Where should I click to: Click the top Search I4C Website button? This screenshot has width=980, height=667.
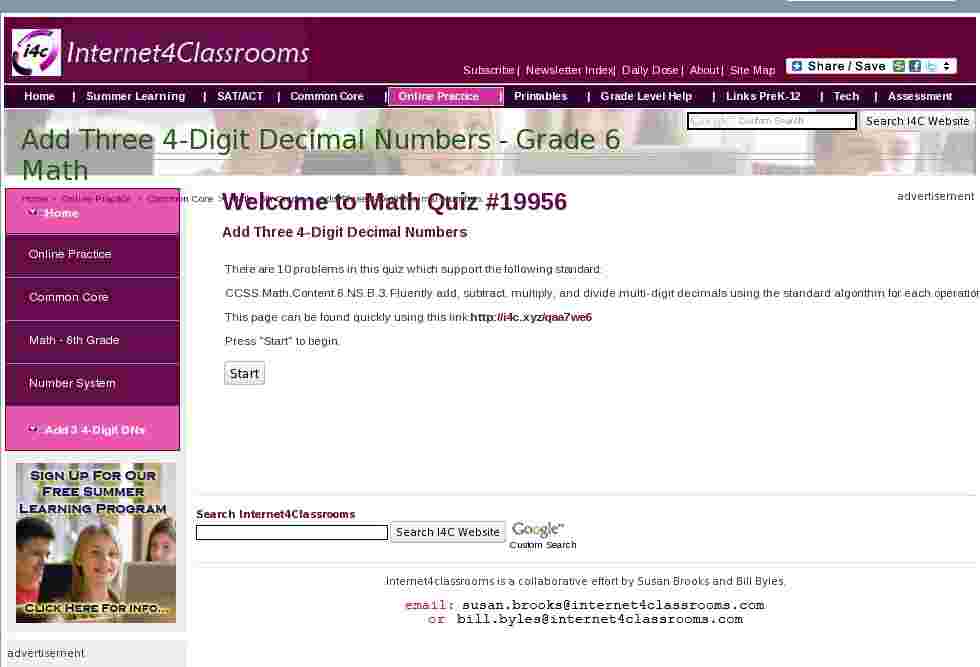917,121
